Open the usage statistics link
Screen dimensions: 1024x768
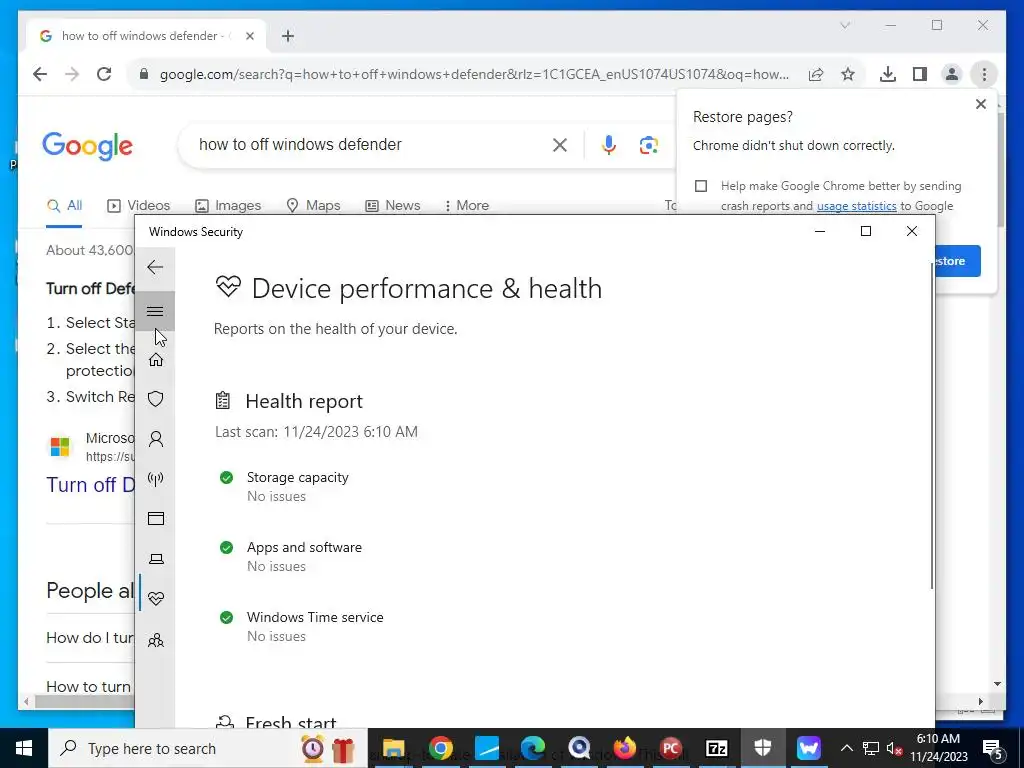pyautogui.click(x=856, y=206)
